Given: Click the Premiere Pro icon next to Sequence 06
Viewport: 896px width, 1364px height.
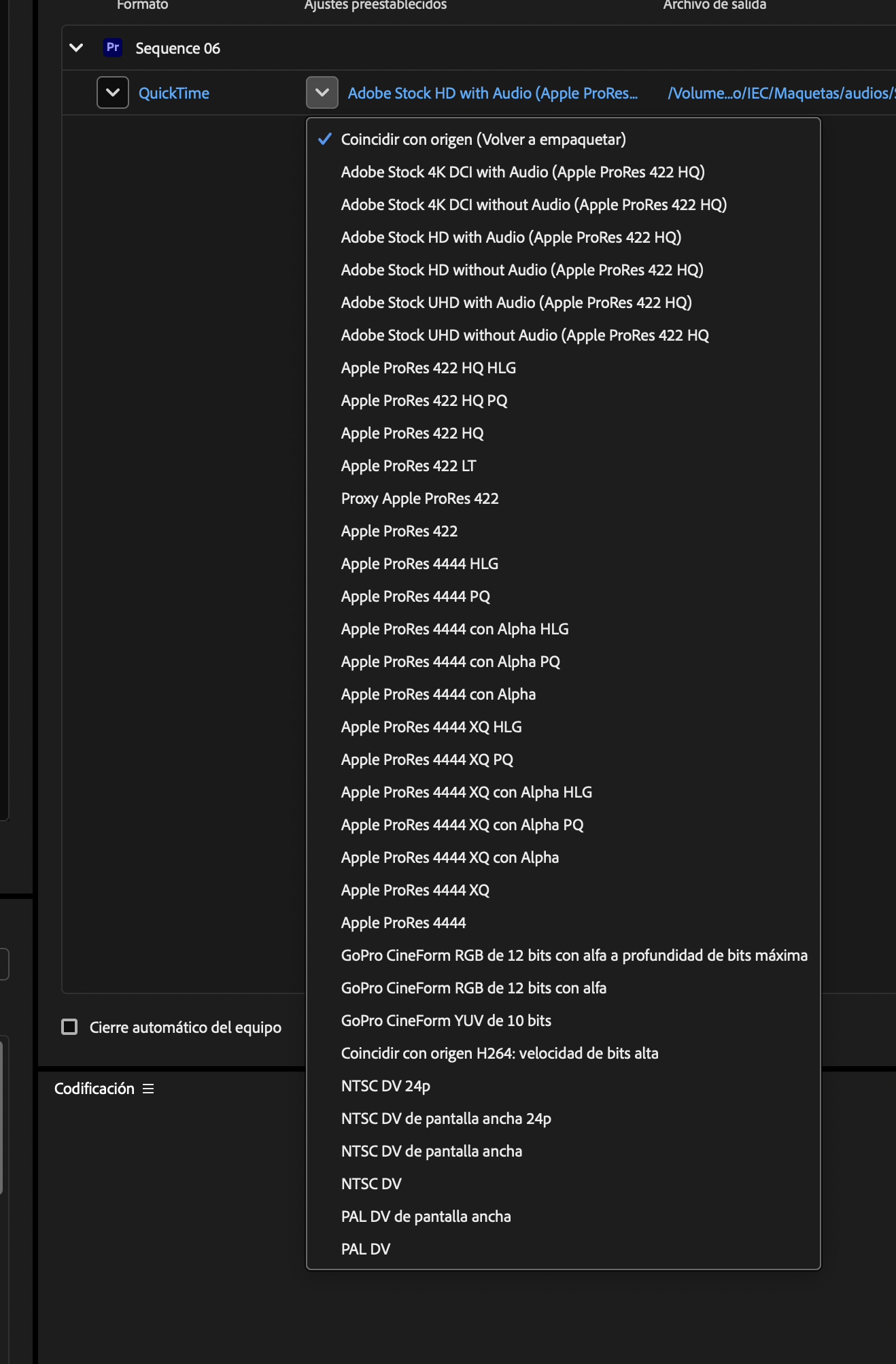Looking at the screenshot, I should (112, 48).
